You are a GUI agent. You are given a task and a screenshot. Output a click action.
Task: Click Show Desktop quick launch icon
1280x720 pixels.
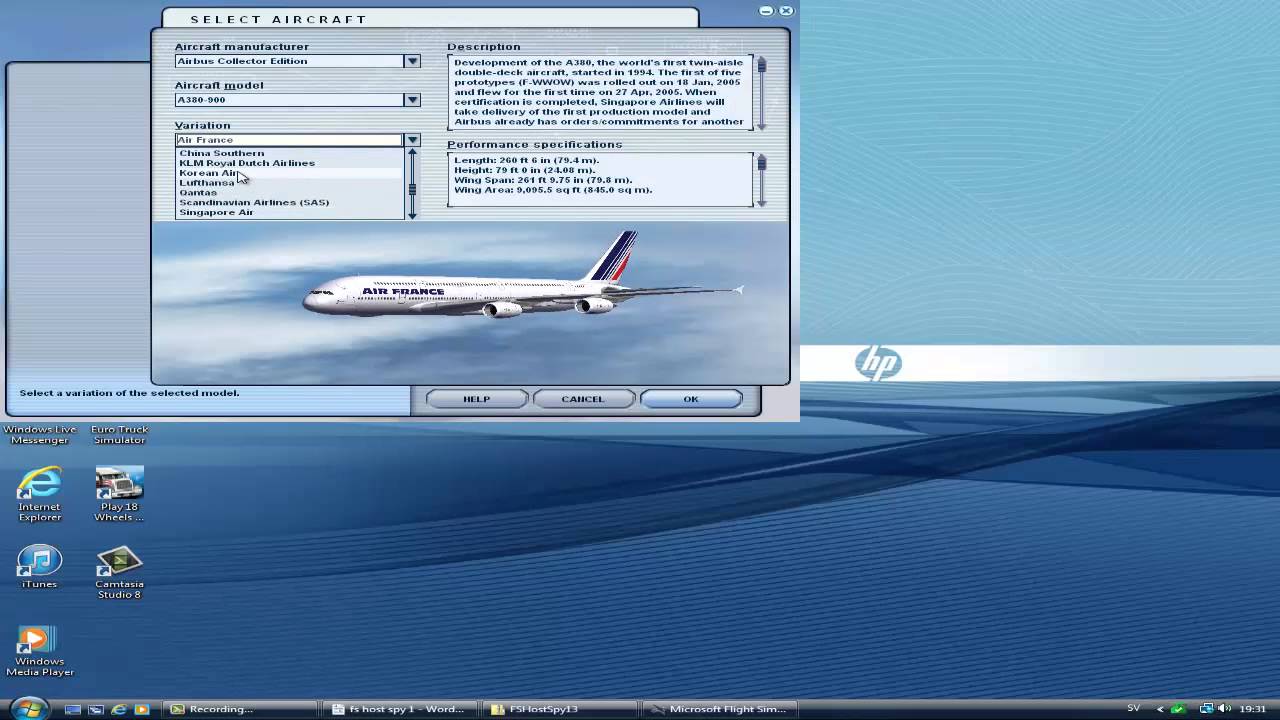[73, 709]
